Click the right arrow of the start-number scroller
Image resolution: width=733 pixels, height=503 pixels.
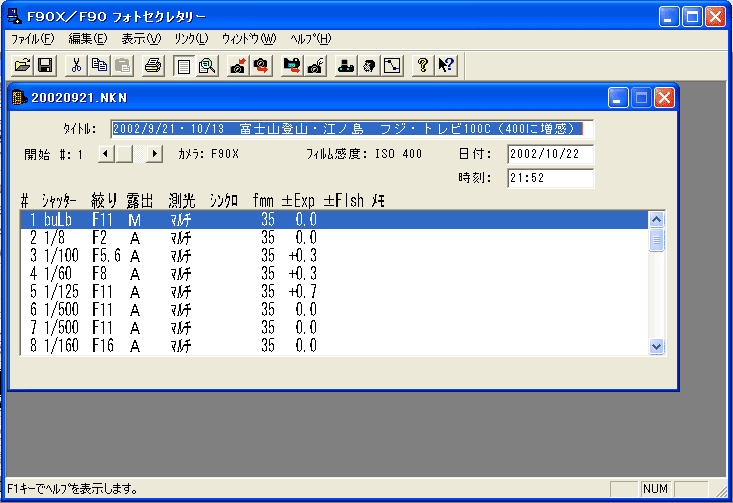pyautogui.click(x=155, y=153)
